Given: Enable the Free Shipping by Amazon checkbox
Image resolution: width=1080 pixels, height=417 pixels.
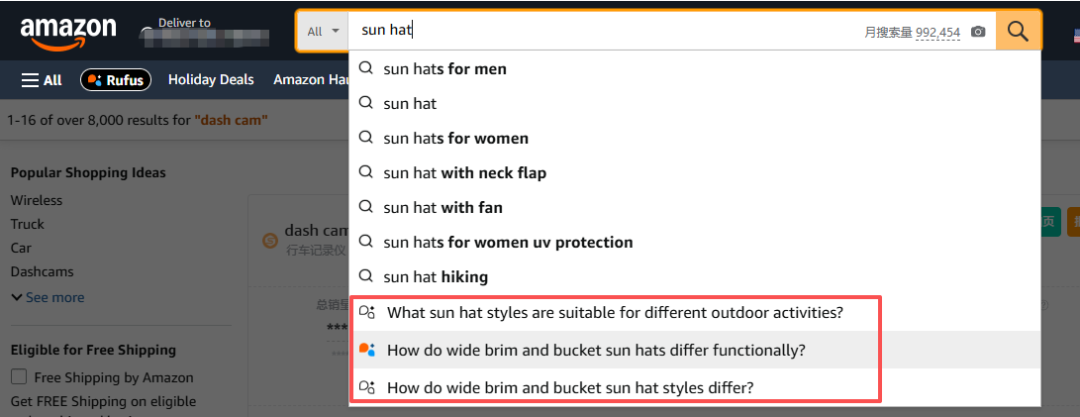Looking at the screenshot, I should (x=19, y=377).
